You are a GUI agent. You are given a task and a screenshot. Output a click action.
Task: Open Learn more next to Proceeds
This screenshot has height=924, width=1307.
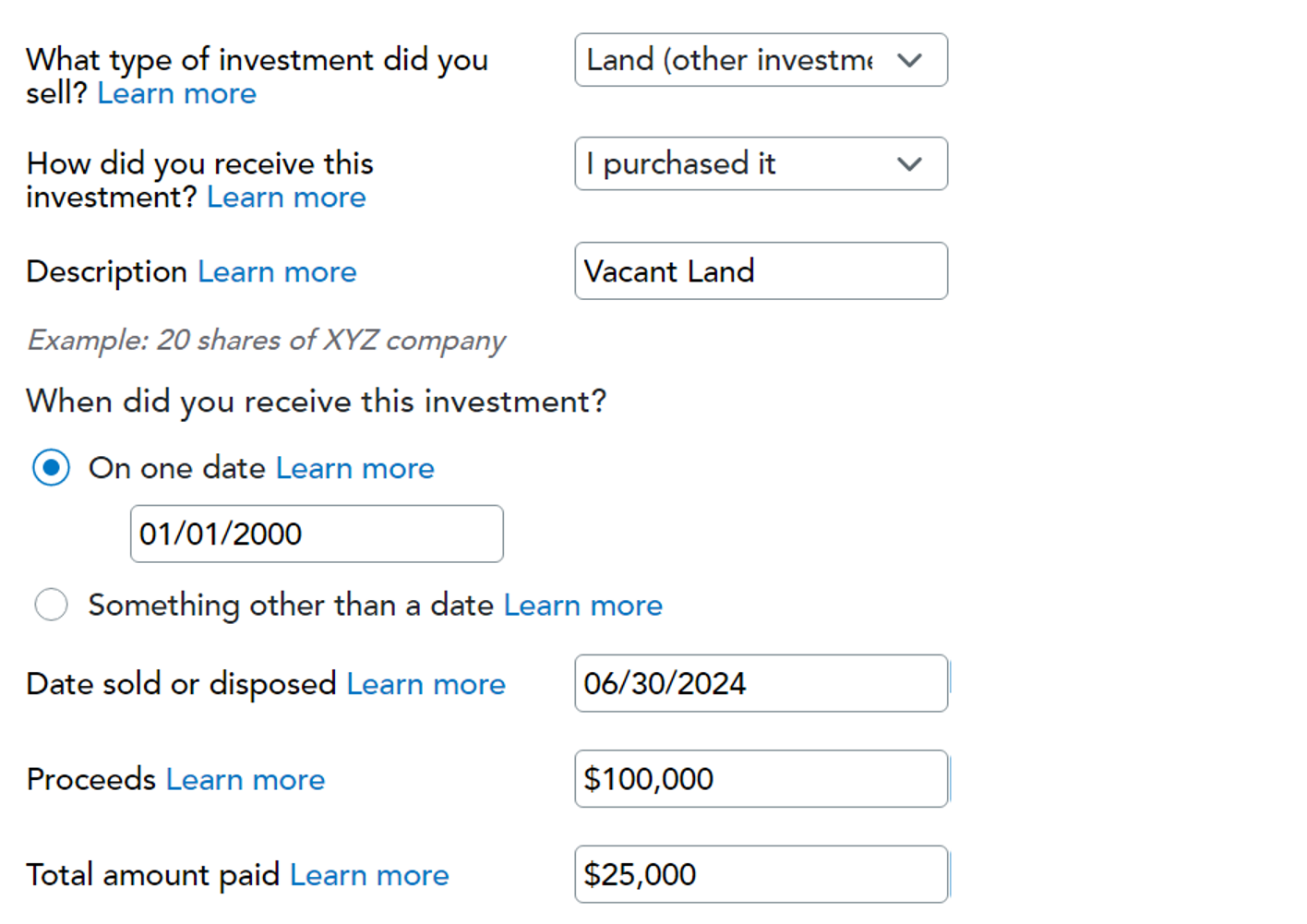pyautogui.click(x=246, y=780)
